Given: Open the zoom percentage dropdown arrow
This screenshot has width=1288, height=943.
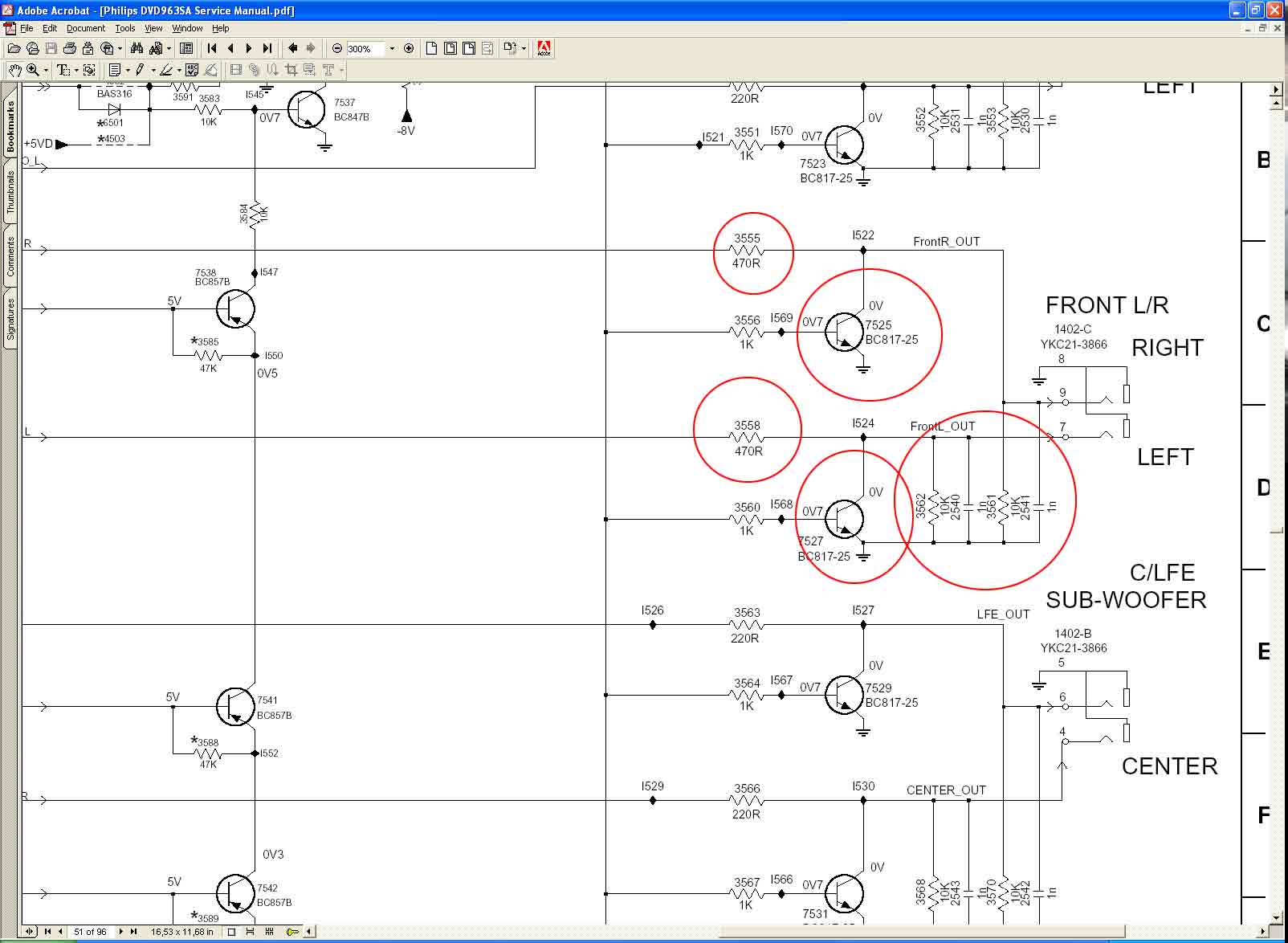Looking at the screenshot, I should click(392, 48).
